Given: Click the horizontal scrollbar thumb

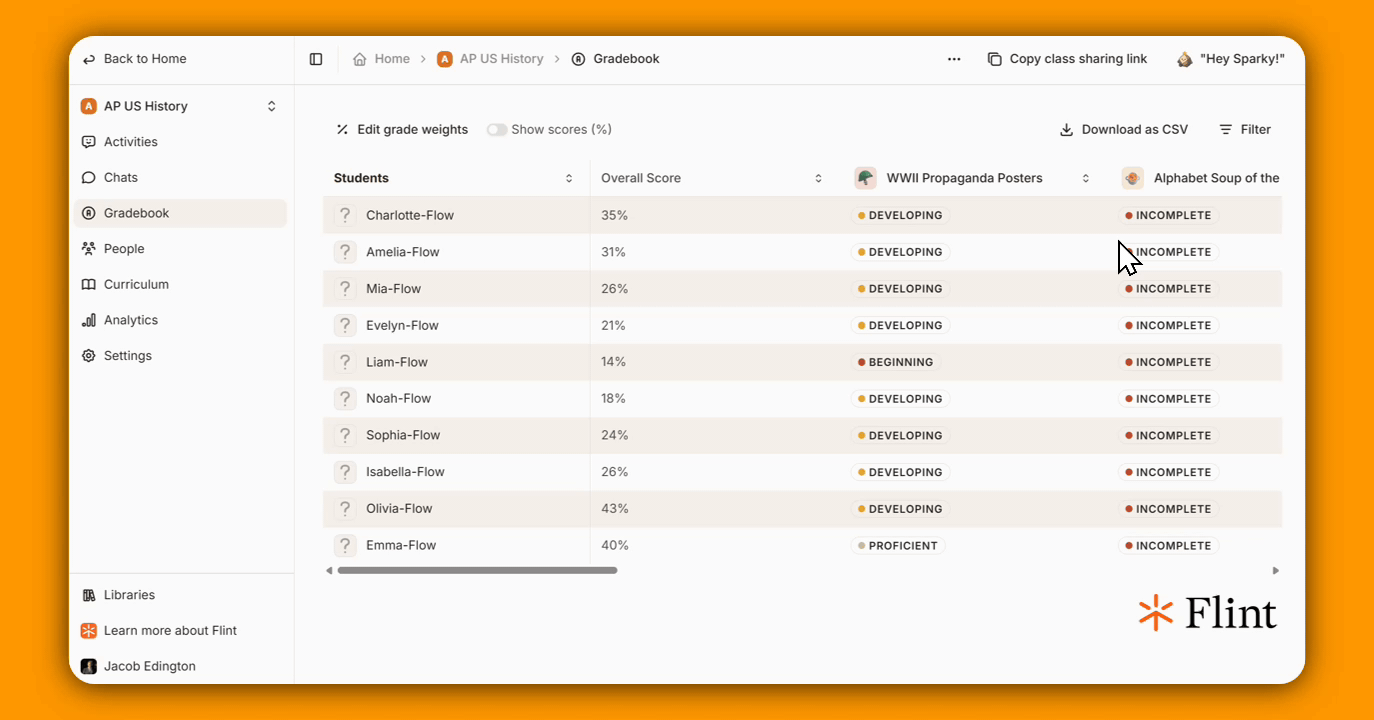Looking at the screenshot, I should point(477,571).
